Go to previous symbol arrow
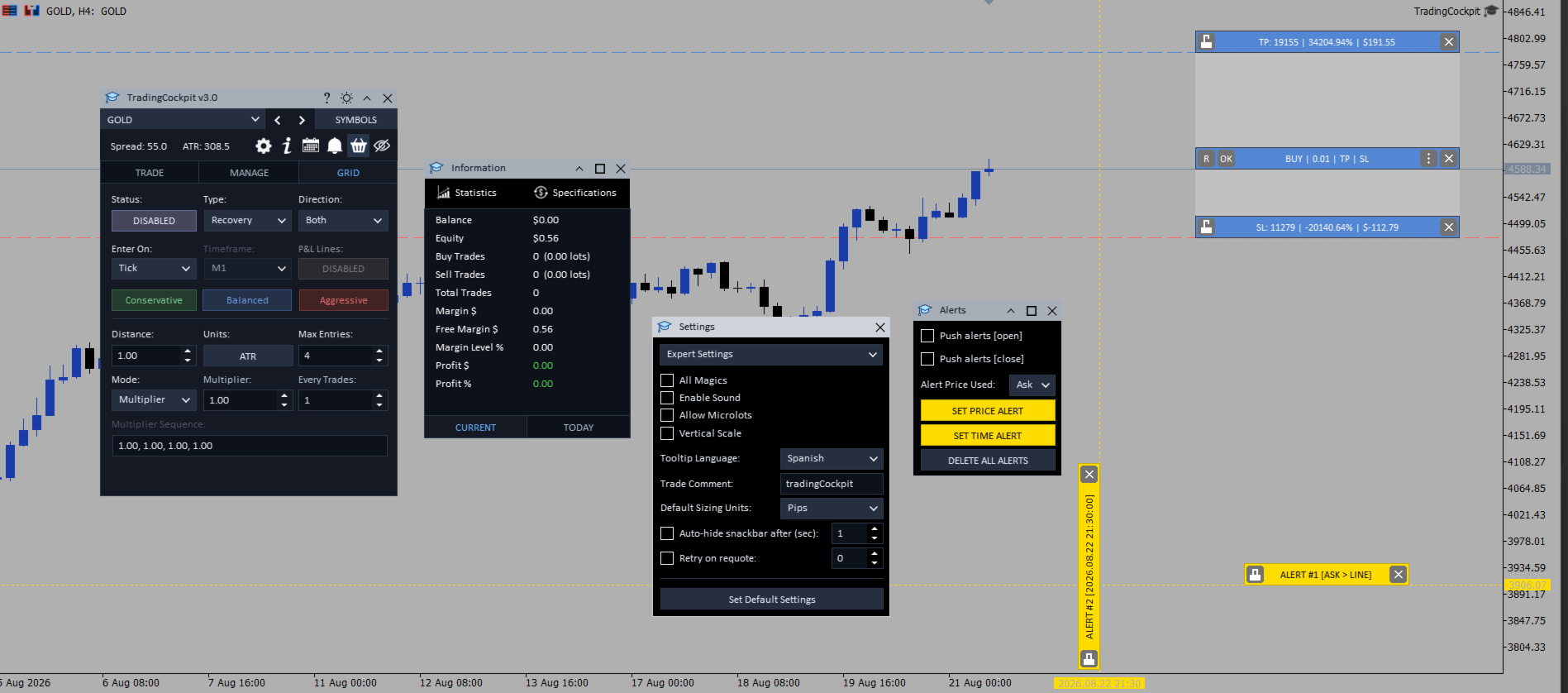This screenshot has height=693, width=1568. 278,120
